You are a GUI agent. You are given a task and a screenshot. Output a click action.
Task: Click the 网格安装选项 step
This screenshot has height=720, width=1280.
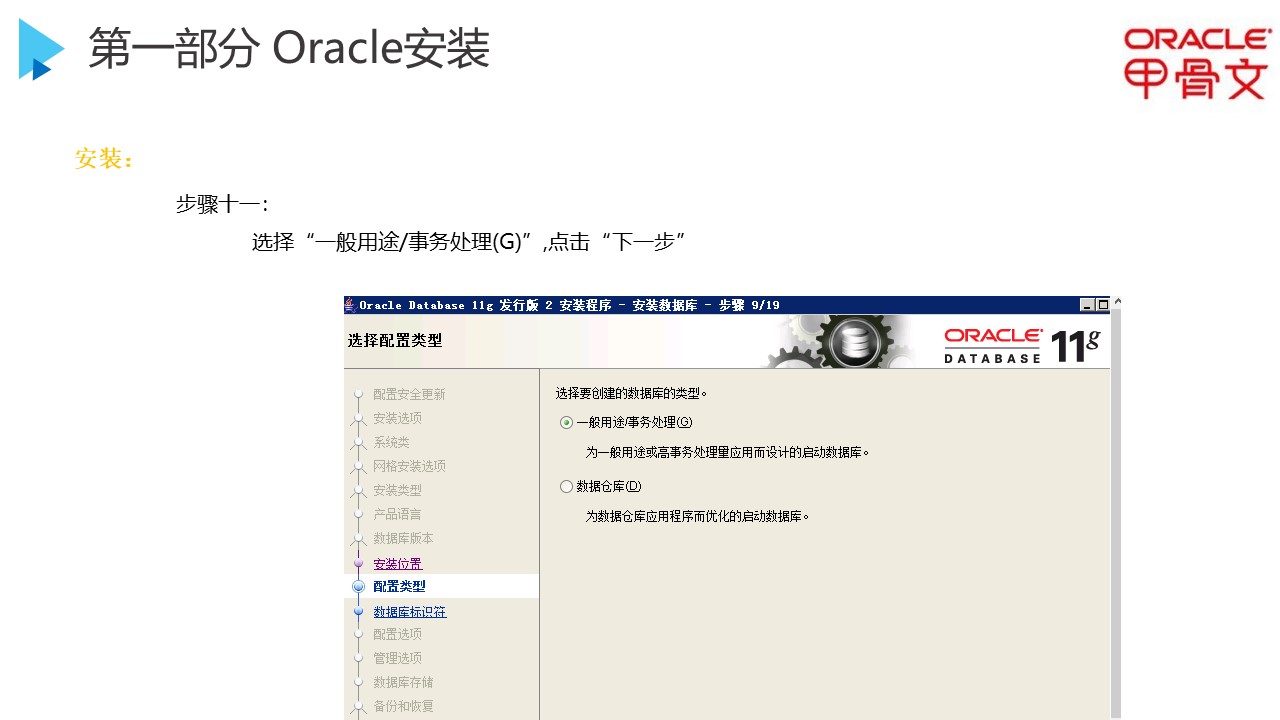pyautogui.click(x=409, y=466)
